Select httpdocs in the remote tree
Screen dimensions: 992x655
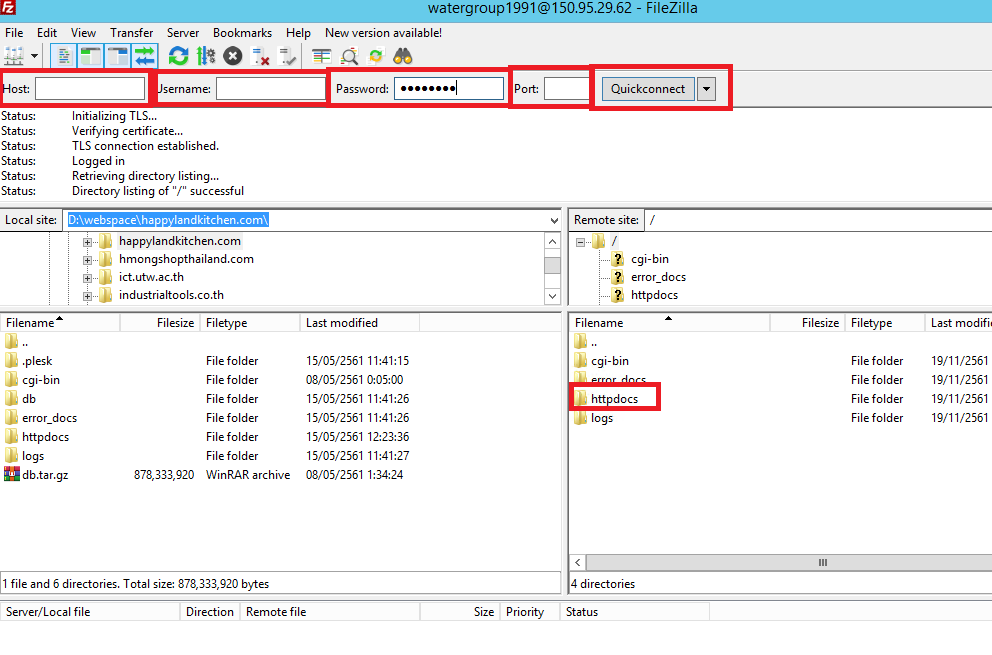(x=654, y=295)
